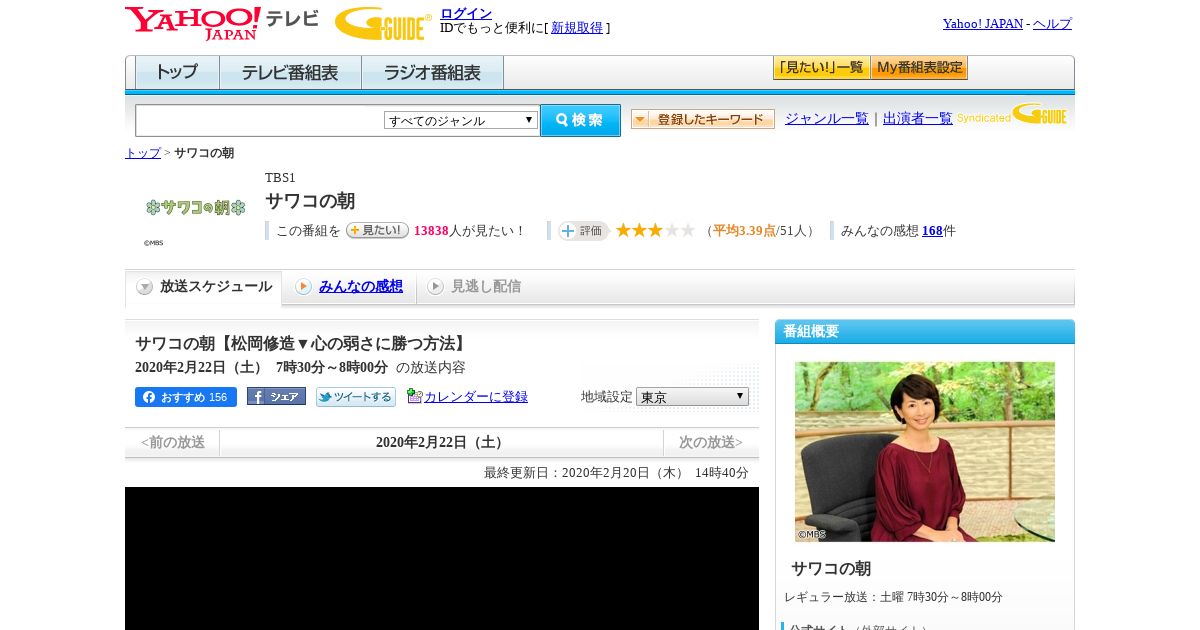The height and width of the screenshot is (630, 1200).
Task: Click the レギュラー放送 schedule text
Action: (x=893, y=597)
